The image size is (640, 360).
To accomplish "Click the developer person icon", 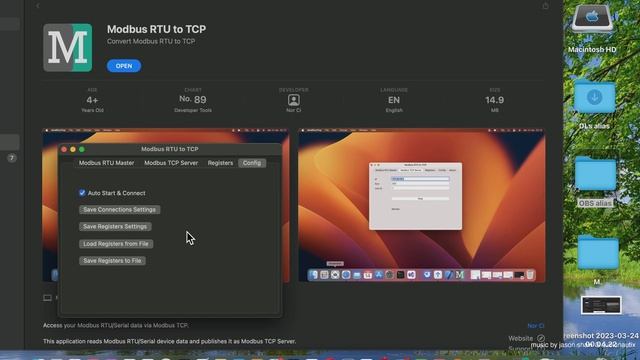I will click(293, 100).
